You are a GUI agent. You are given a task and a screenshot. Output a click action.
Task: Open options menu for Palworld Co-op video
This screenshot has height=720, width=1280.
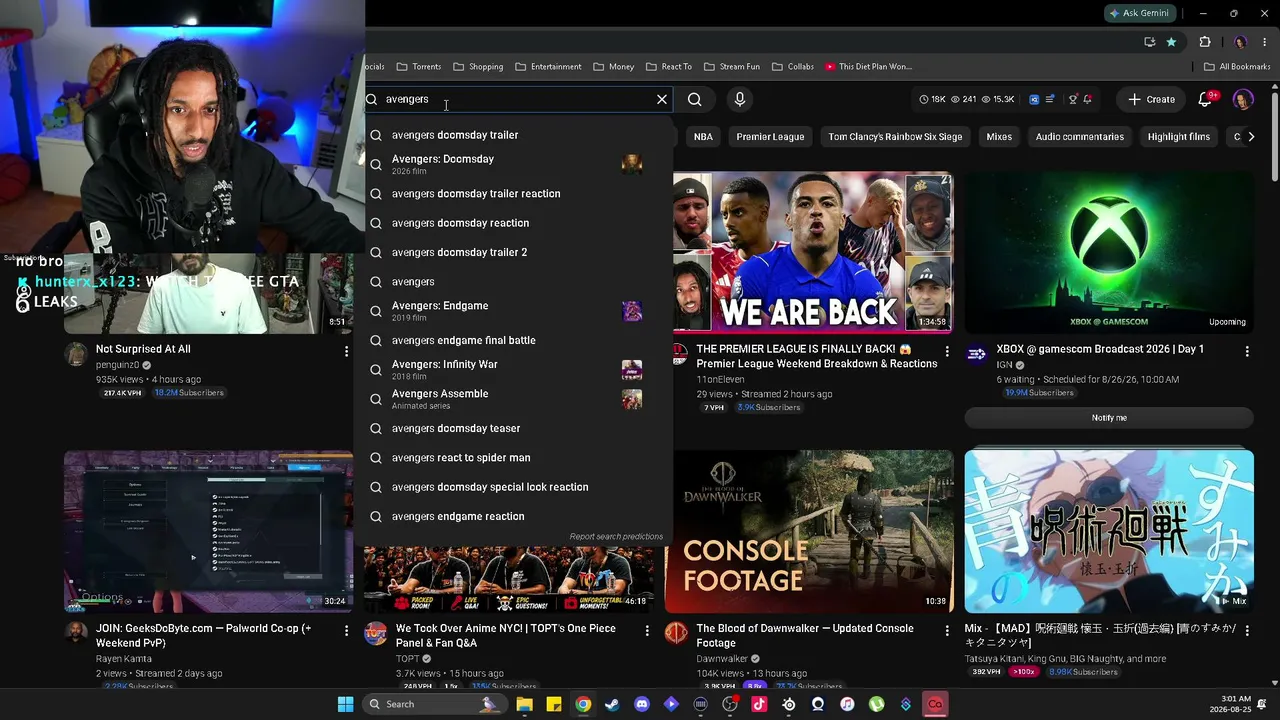pyautogui.click(x=346, y=631)
